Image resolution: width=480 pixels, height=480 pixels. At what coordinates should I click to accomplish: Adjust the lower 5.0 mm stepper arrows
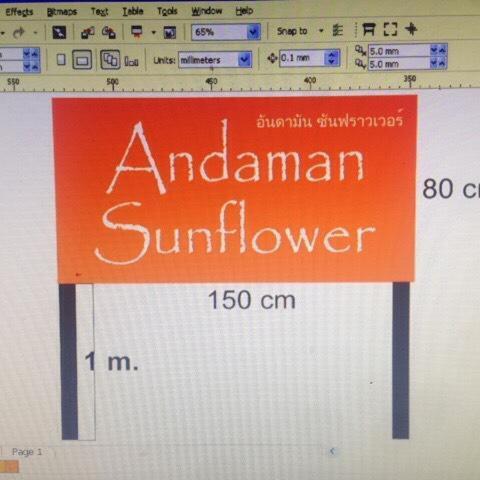coord(438,63)
